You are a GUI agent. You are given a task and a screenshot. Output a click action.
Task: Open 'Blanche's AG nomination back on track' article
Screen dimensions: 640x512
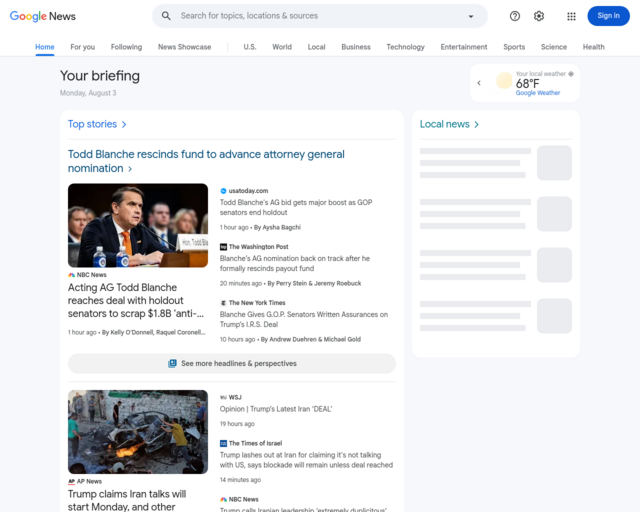pos(295,263)
